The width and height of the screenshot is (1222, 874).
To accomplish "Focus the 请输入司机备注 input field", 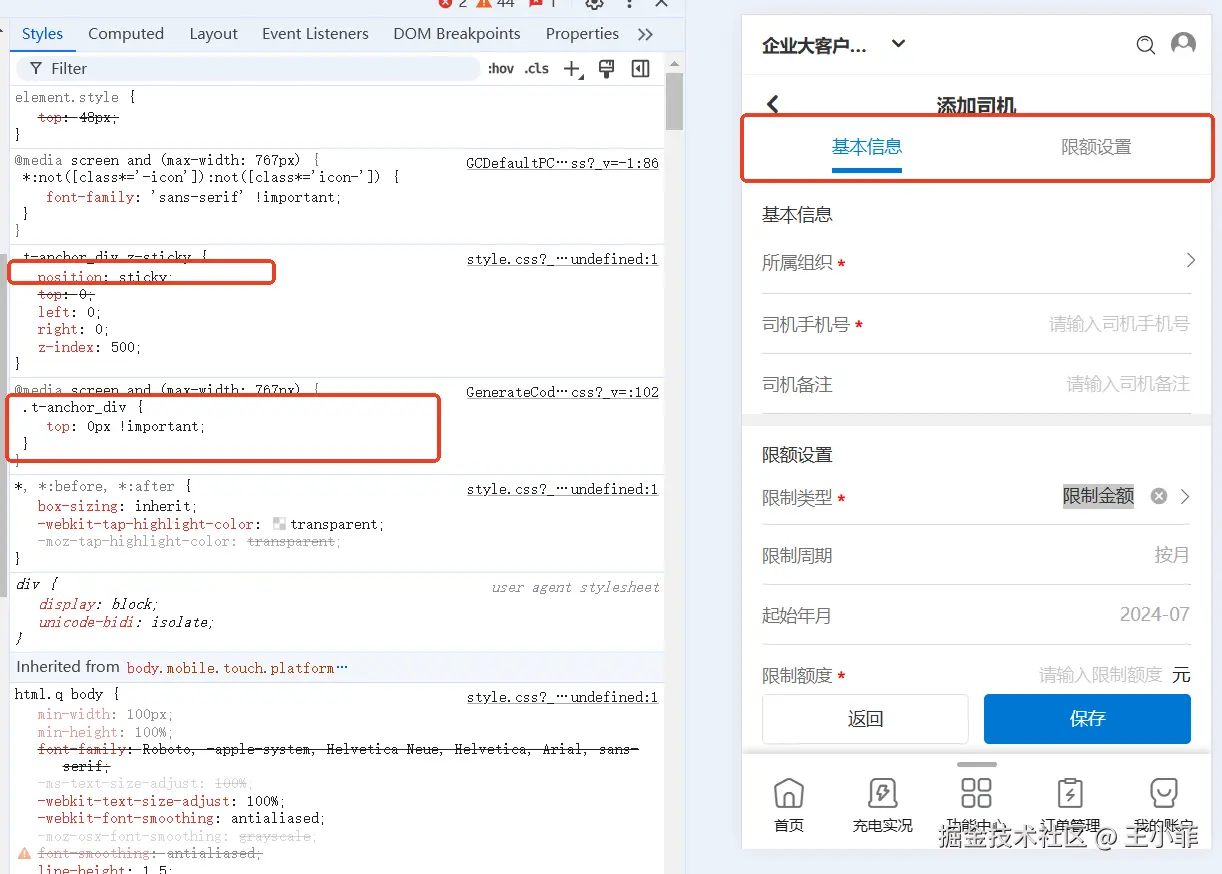I will 1128,384.
